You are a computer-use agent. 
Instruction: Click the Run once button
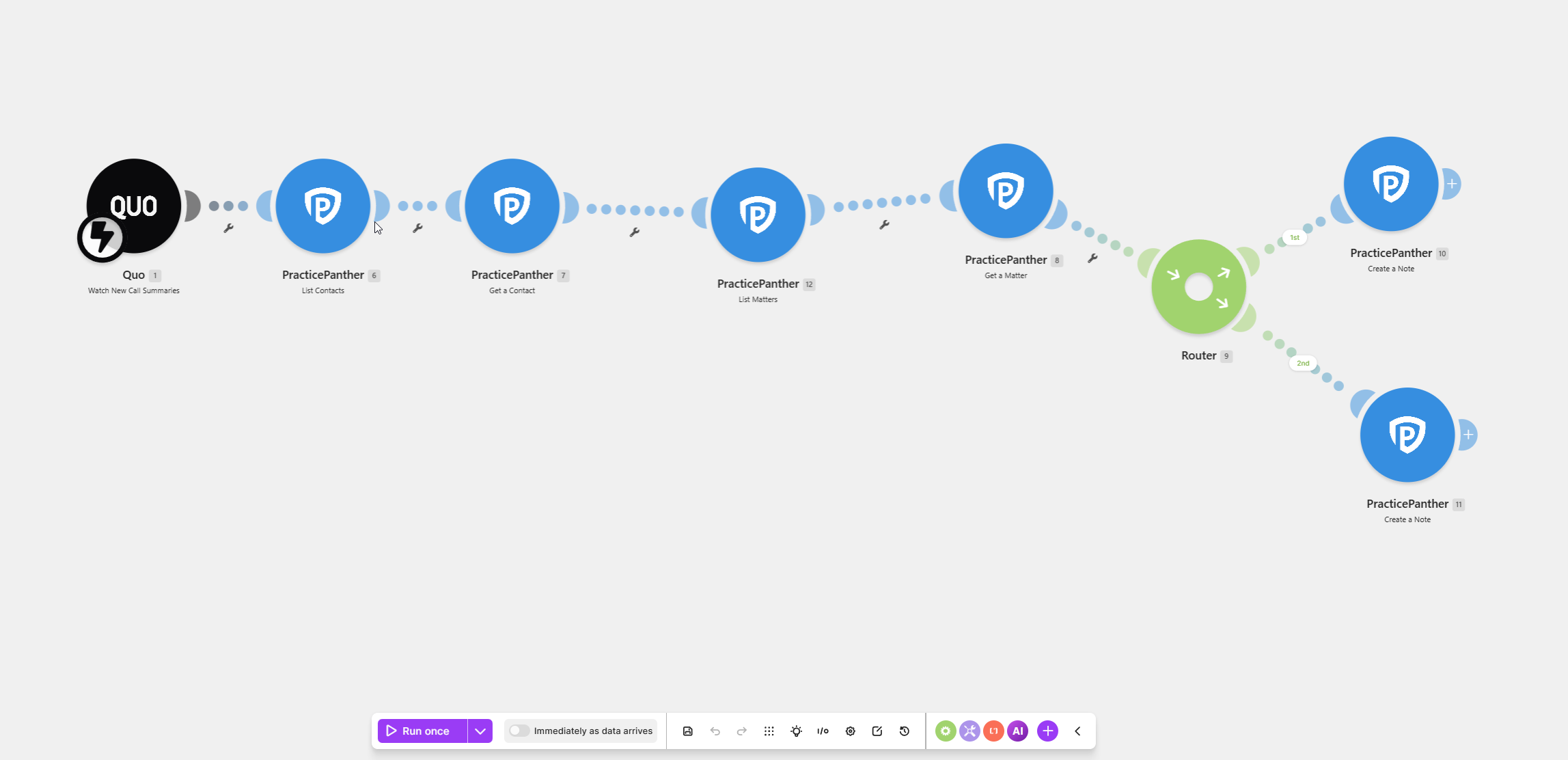click(422, 731)
